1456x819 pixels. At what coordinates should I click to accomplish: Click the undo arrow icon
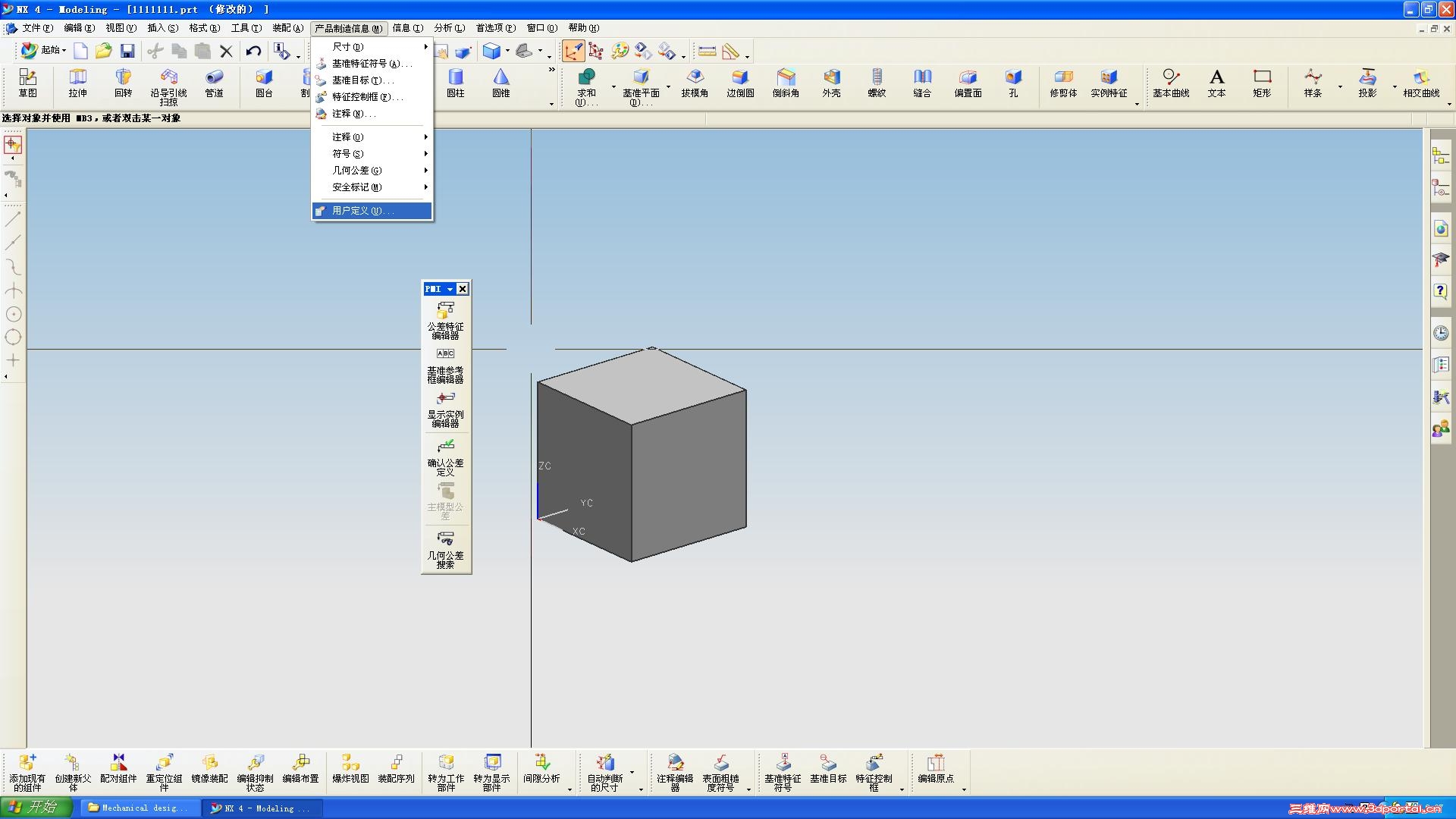click(x=253, y=51)
